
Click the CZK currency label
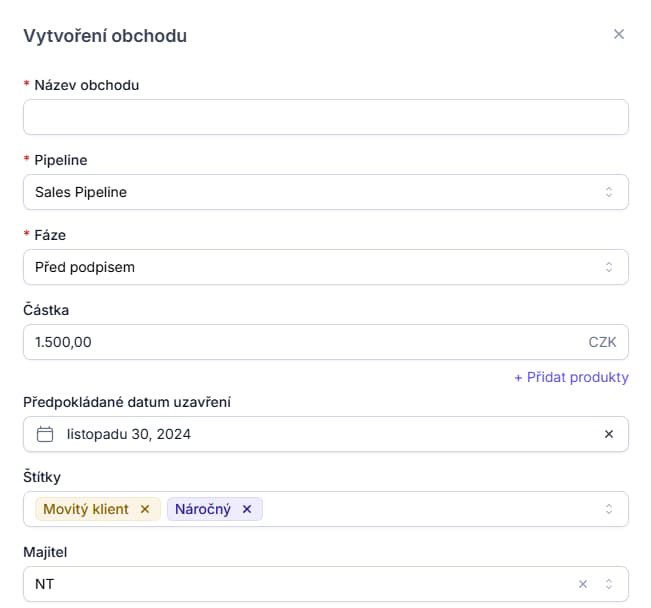pos(602,342)
